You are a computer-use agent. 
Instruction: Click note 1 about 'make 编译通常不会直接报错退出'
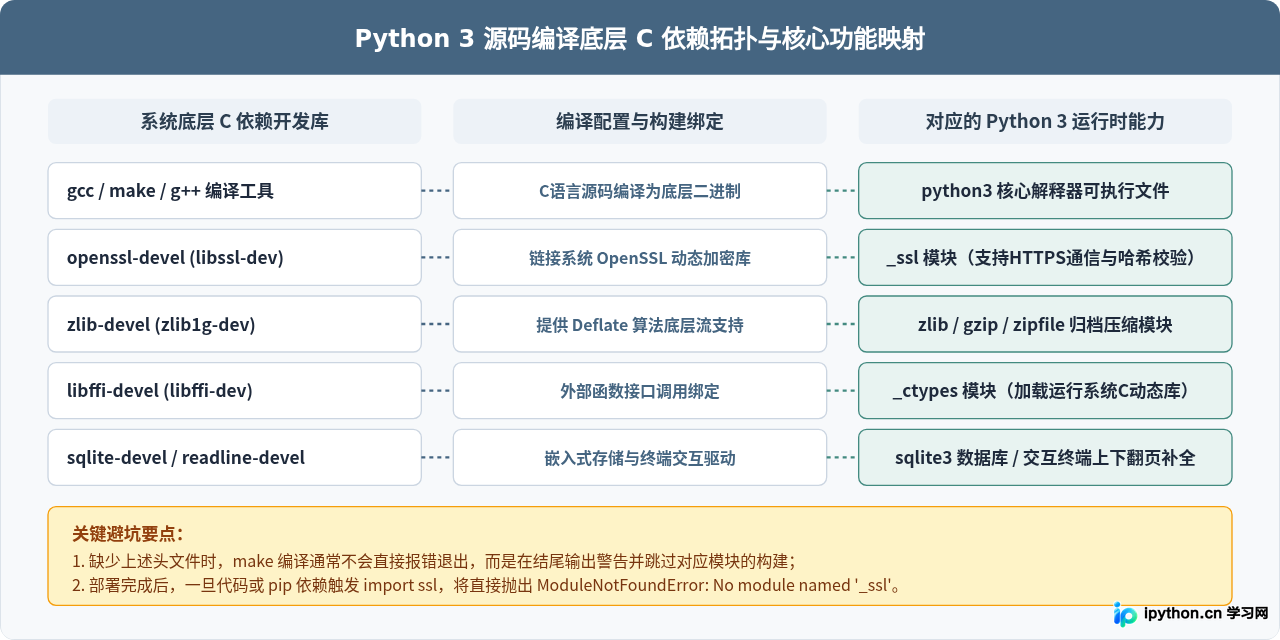pyautogui.click(x=434, y=561)
